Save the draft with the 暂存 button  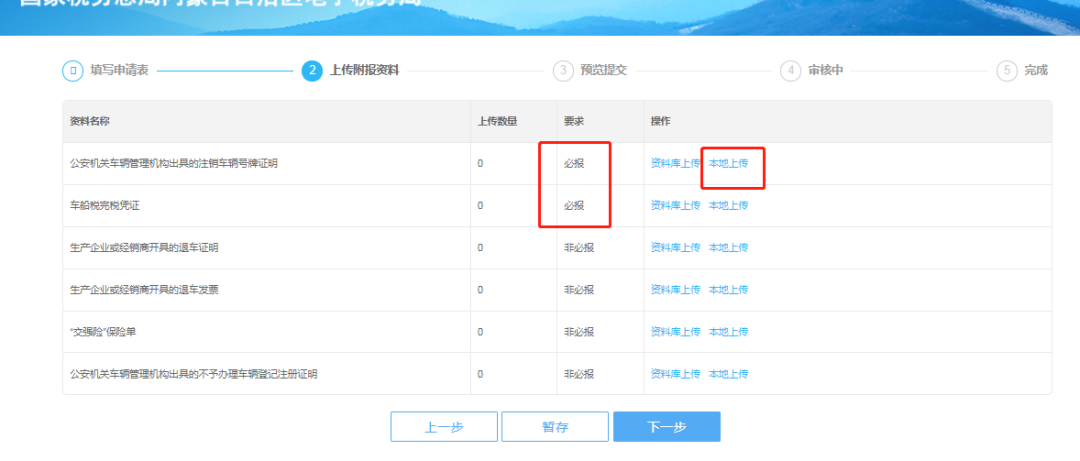(555, 427)
